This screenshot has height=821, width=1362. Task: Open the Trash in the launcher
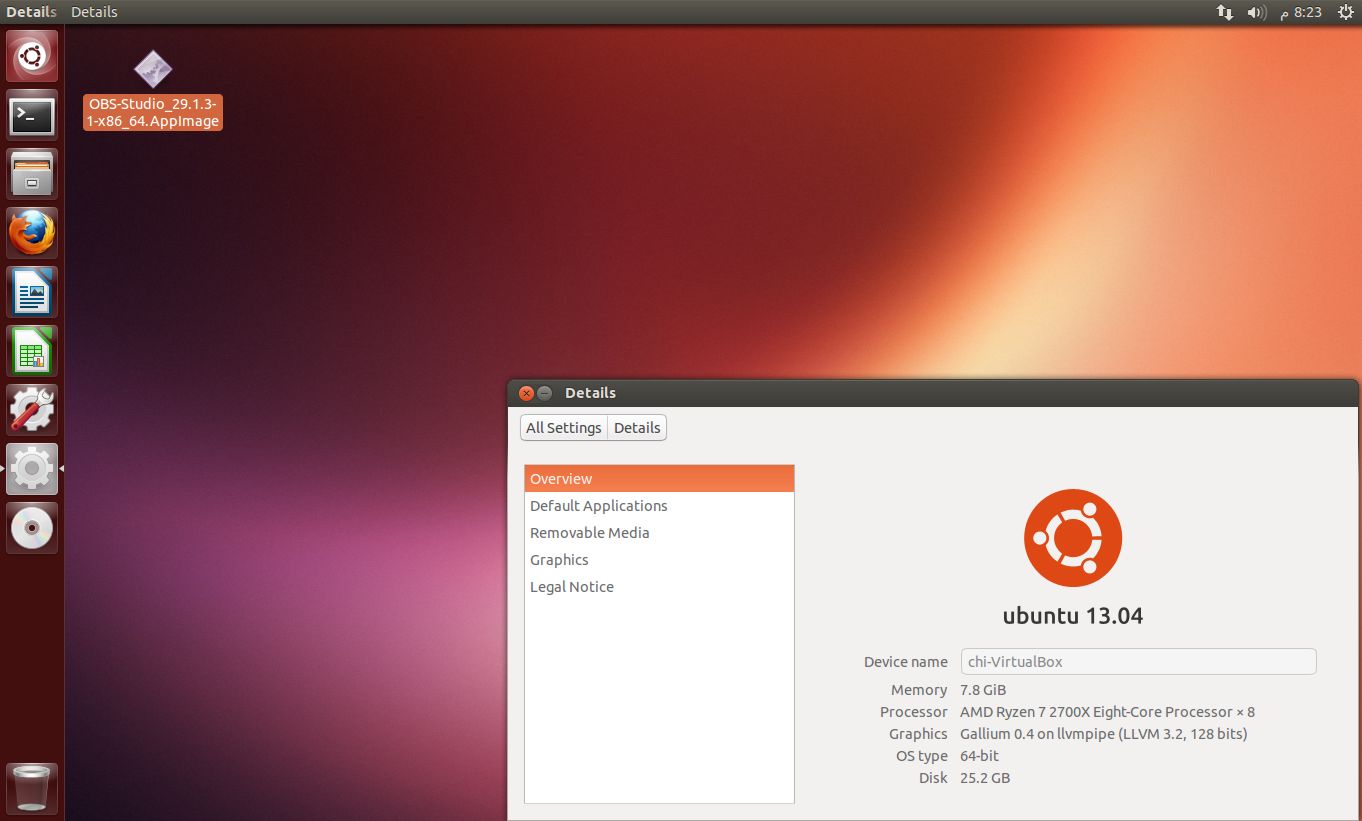pyautogui.click(x=32, y=788)
